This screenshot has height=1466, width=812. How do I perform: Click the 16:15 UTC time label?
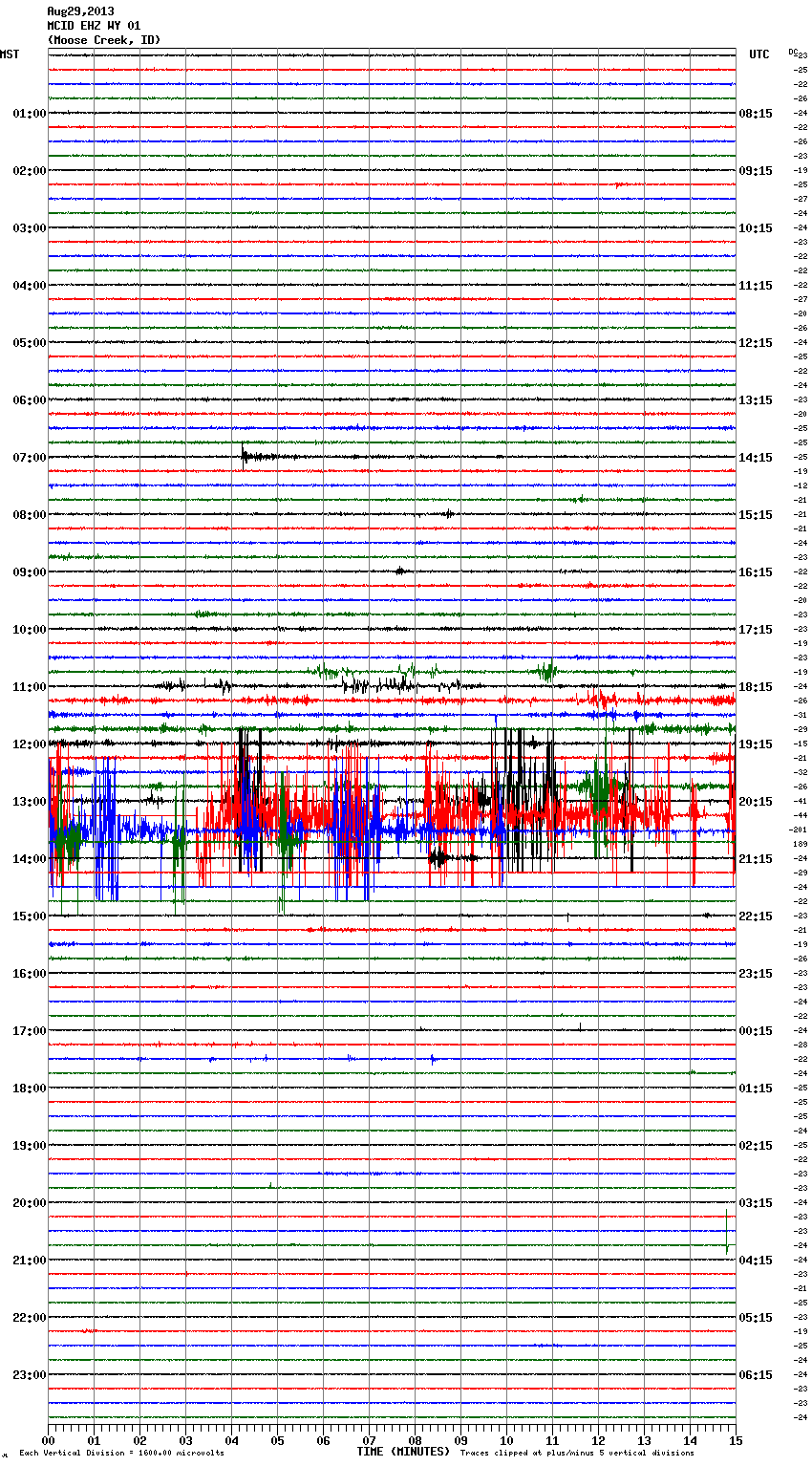click(756, 572)
